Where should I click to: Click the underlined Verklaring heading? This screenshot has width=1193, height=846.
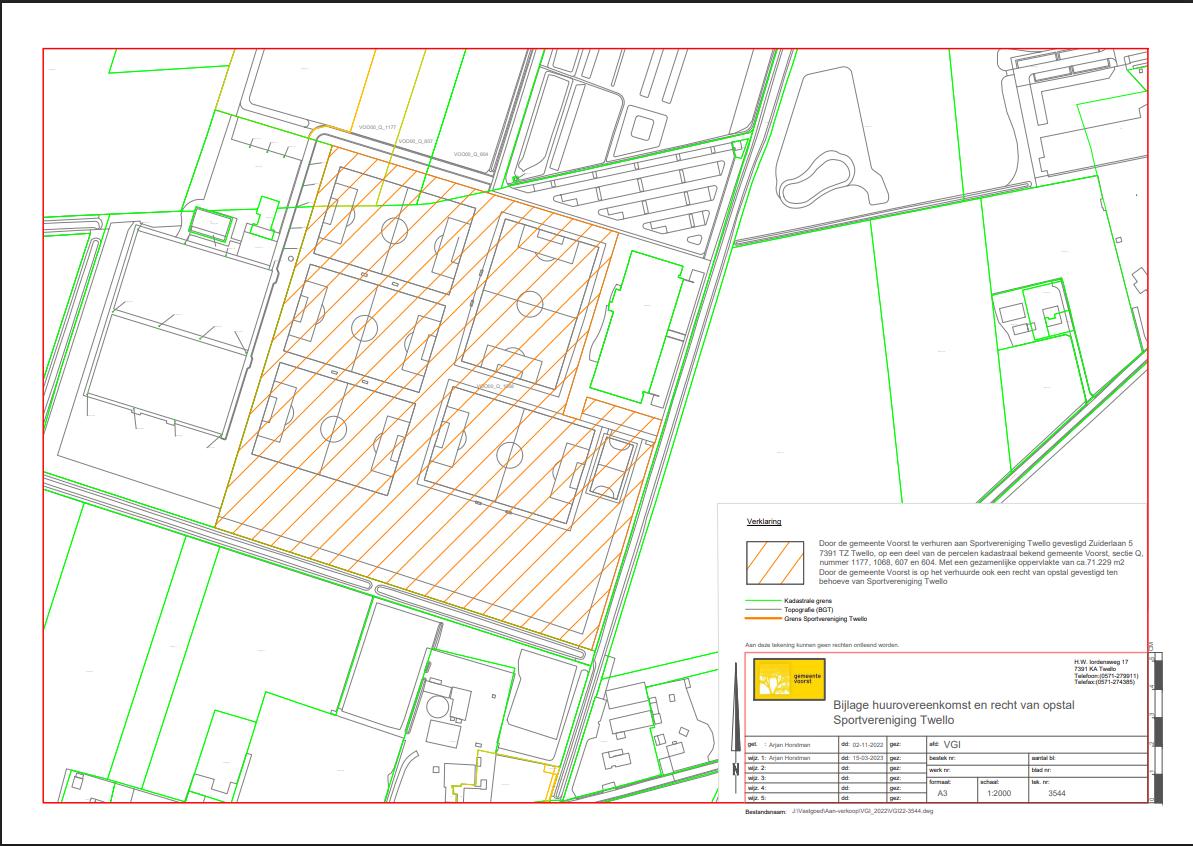[764, 522]
